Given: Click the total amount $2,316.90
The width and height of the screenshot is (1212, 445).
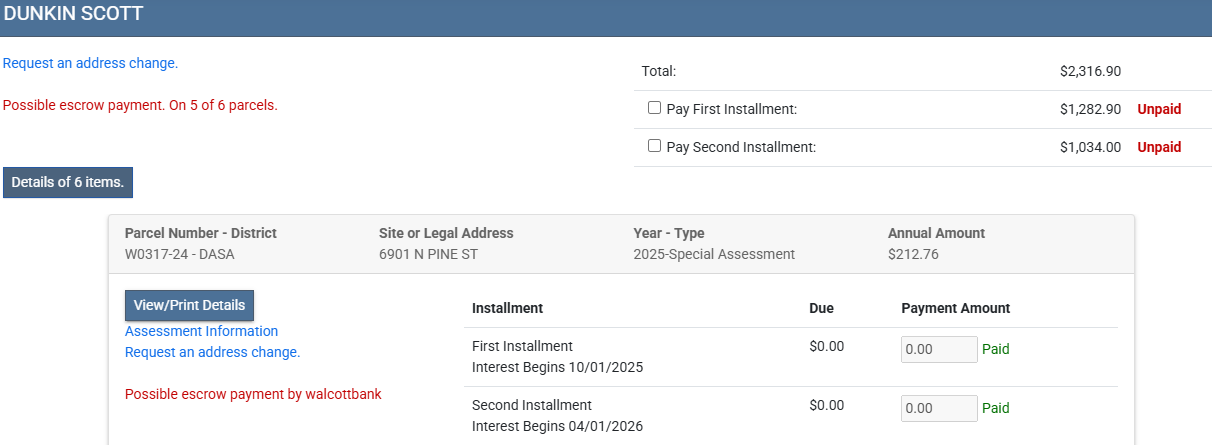Looking at the screenshot, I should (x=1090, y=71).
